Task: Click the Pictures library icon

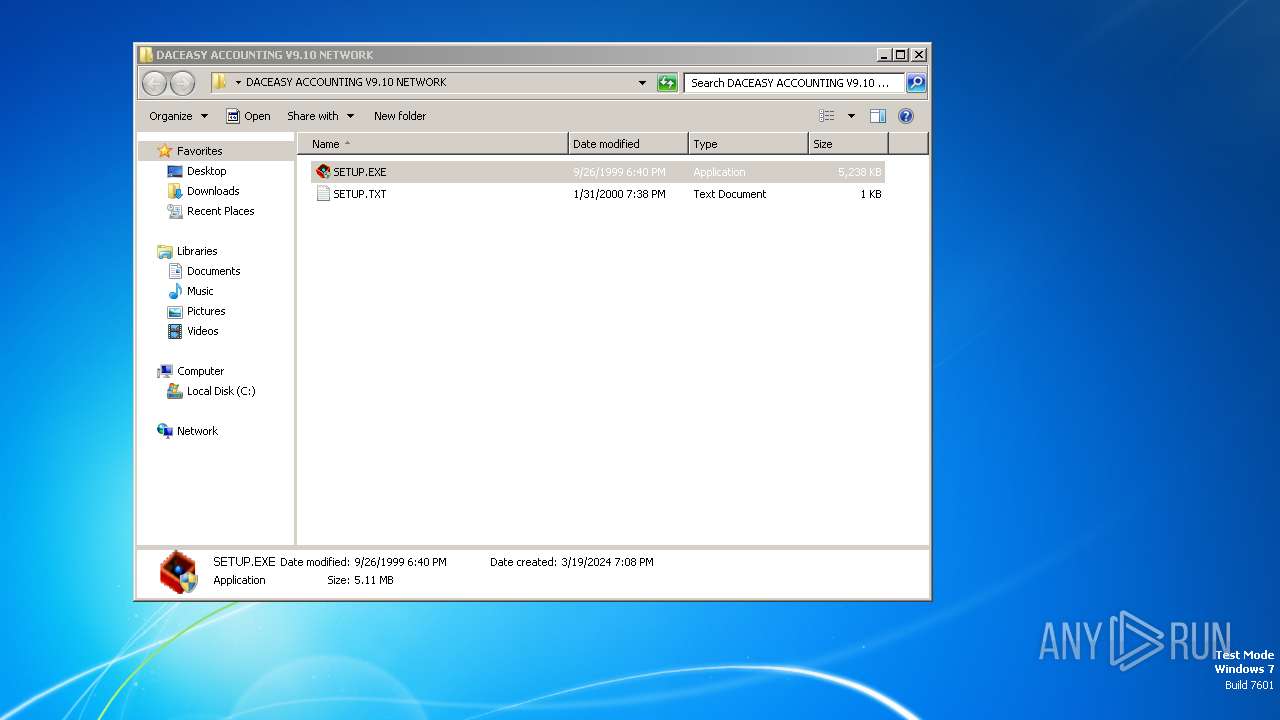Action: pyautogui.click(x=175, y=311)
